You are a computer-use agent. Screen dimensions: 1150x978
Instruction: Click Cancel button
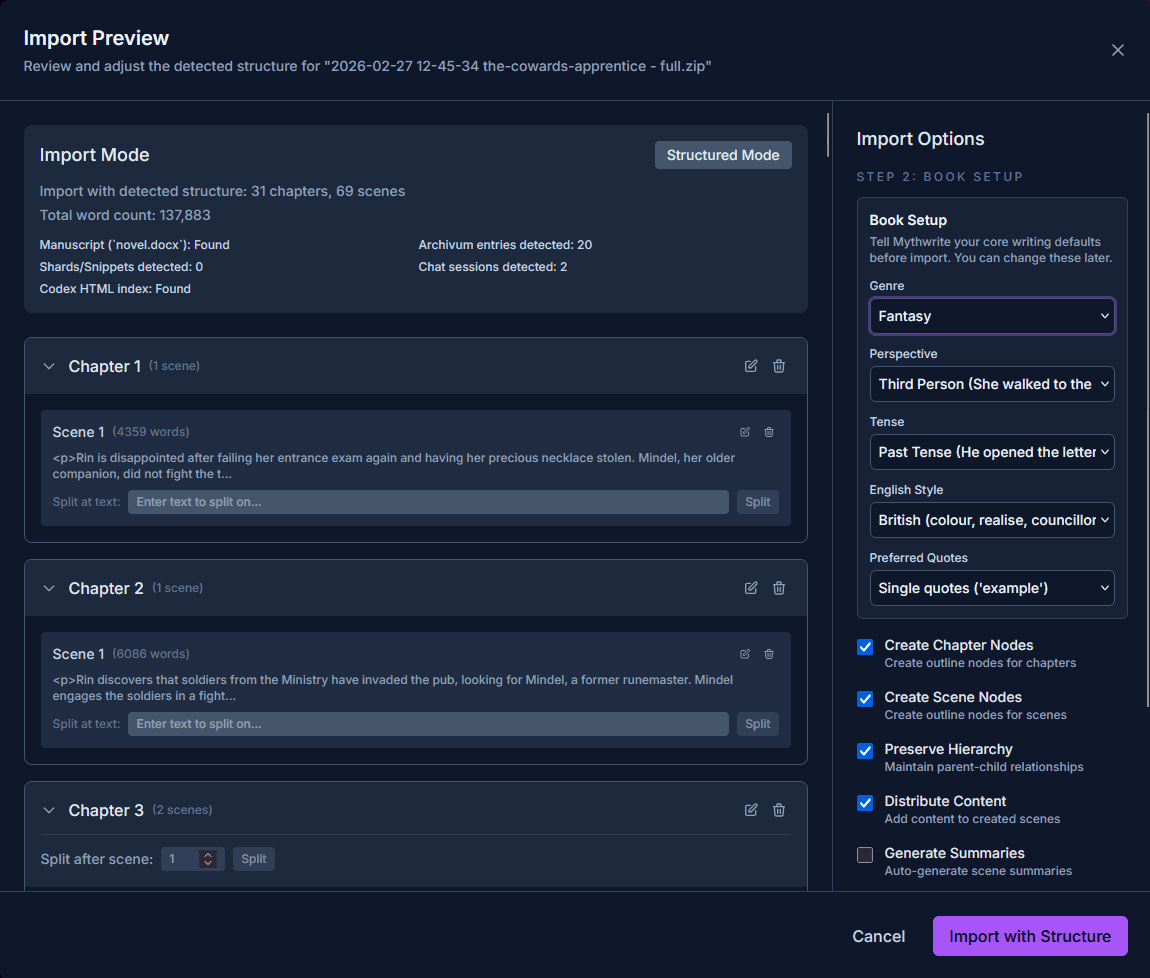878,936
